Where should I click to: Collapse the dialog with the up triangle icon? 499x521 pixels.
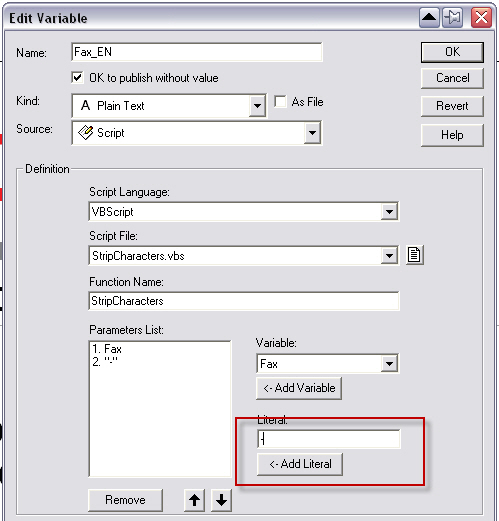(429, 17)
